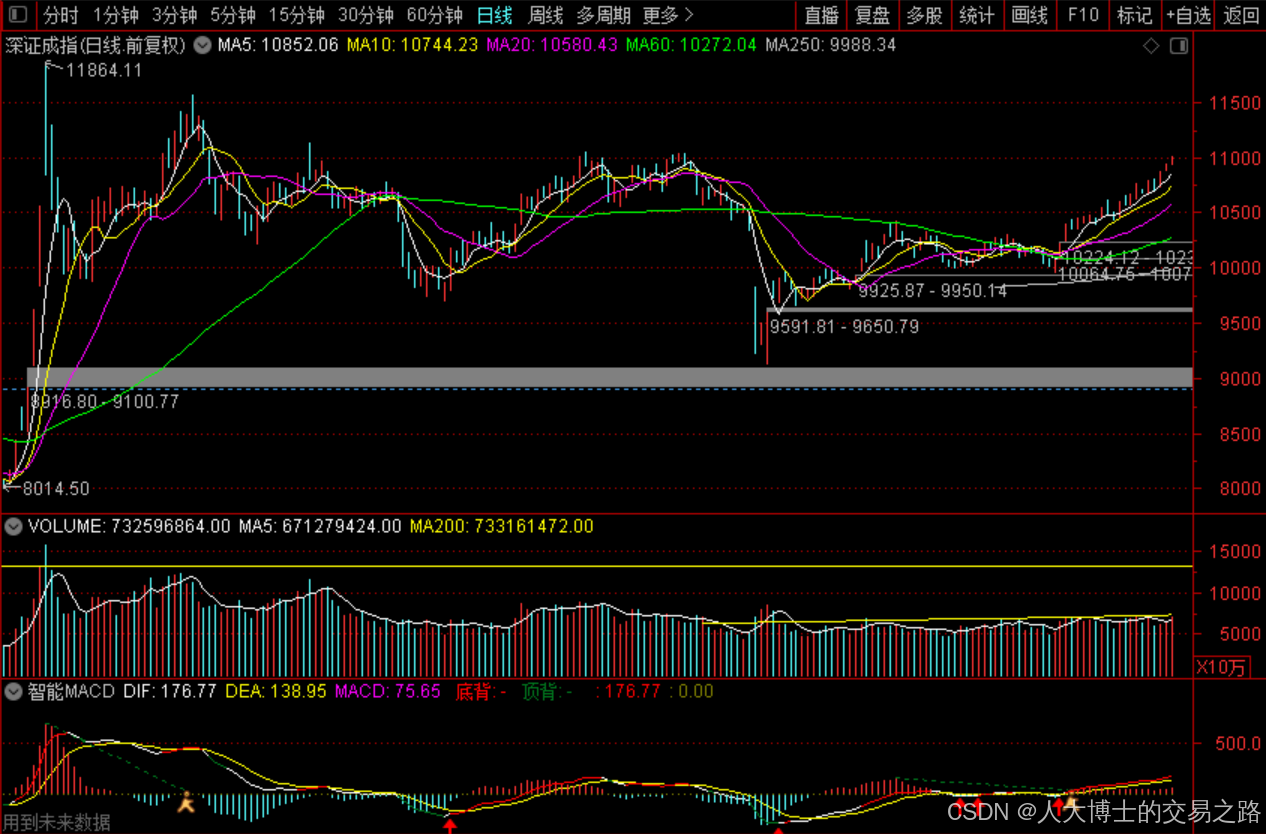Click the VOLUME: 732596864.00 readout

tap(129, 526)
